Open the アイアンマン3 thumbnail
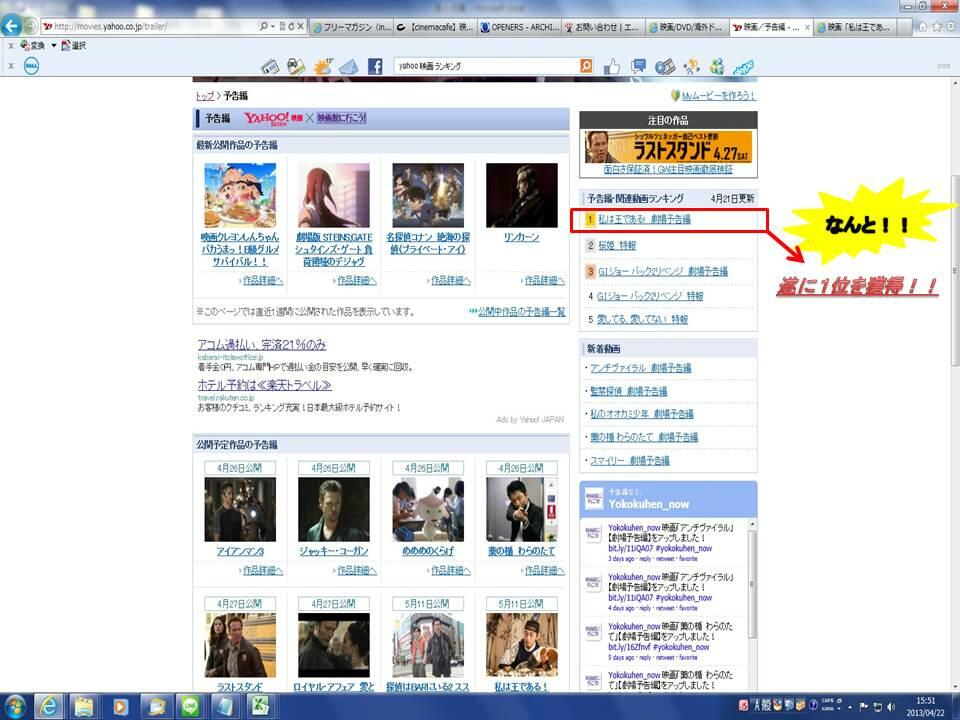The height and width of the screenshot is (720, 960). point(240,509)
